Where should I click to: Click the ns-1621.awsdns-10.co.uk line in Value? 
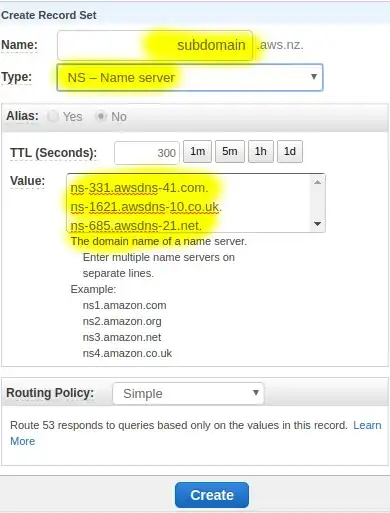pos(146,207)
